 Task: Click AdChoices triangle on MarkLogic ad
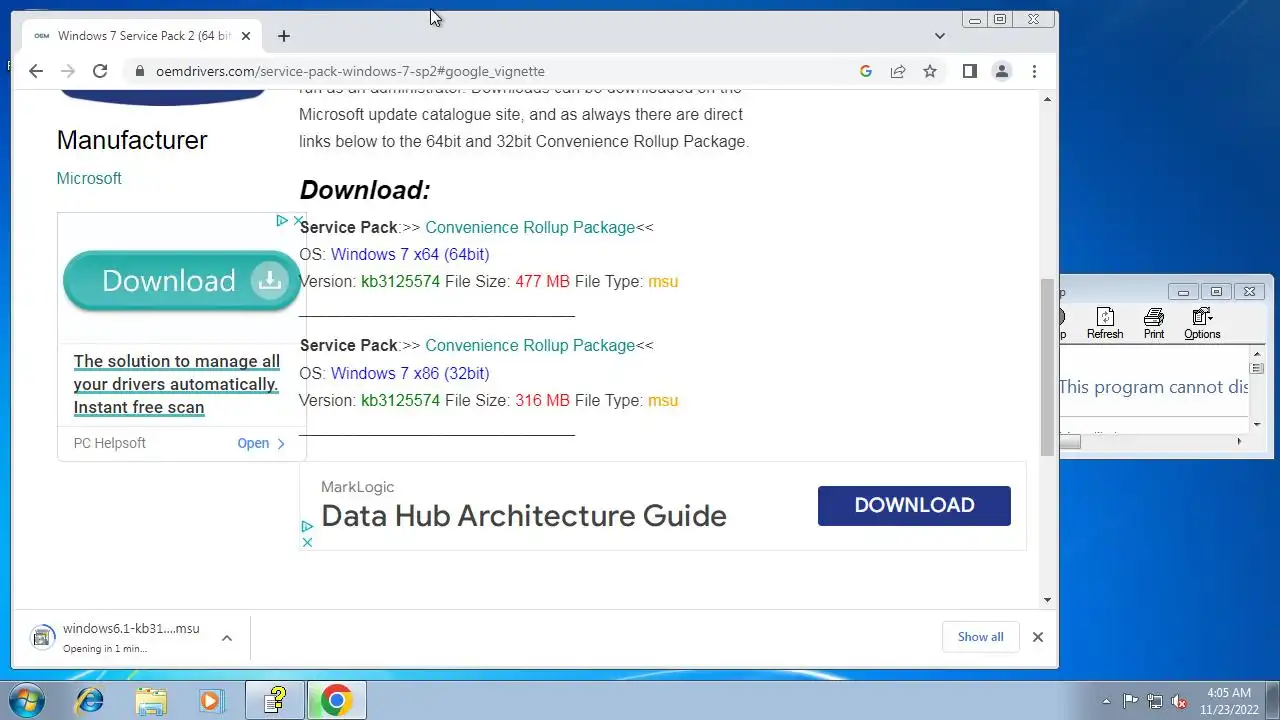[x=307, y=526]
